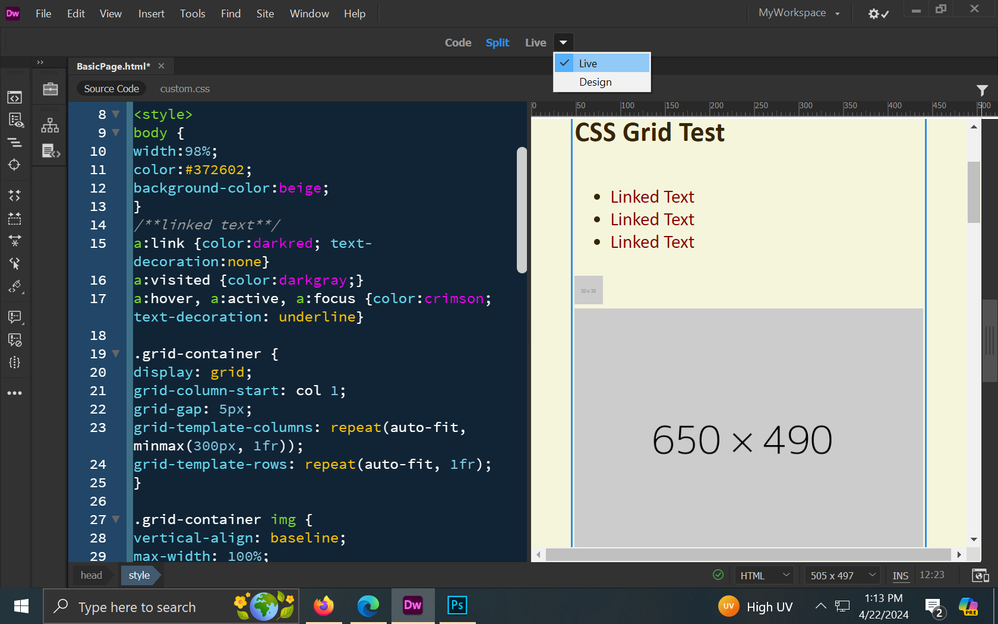Viewport: 998px width, 624px height.
Task: Activate the Inspect crosshair tool
Action: pyautogui.click(x=14, y=165)
